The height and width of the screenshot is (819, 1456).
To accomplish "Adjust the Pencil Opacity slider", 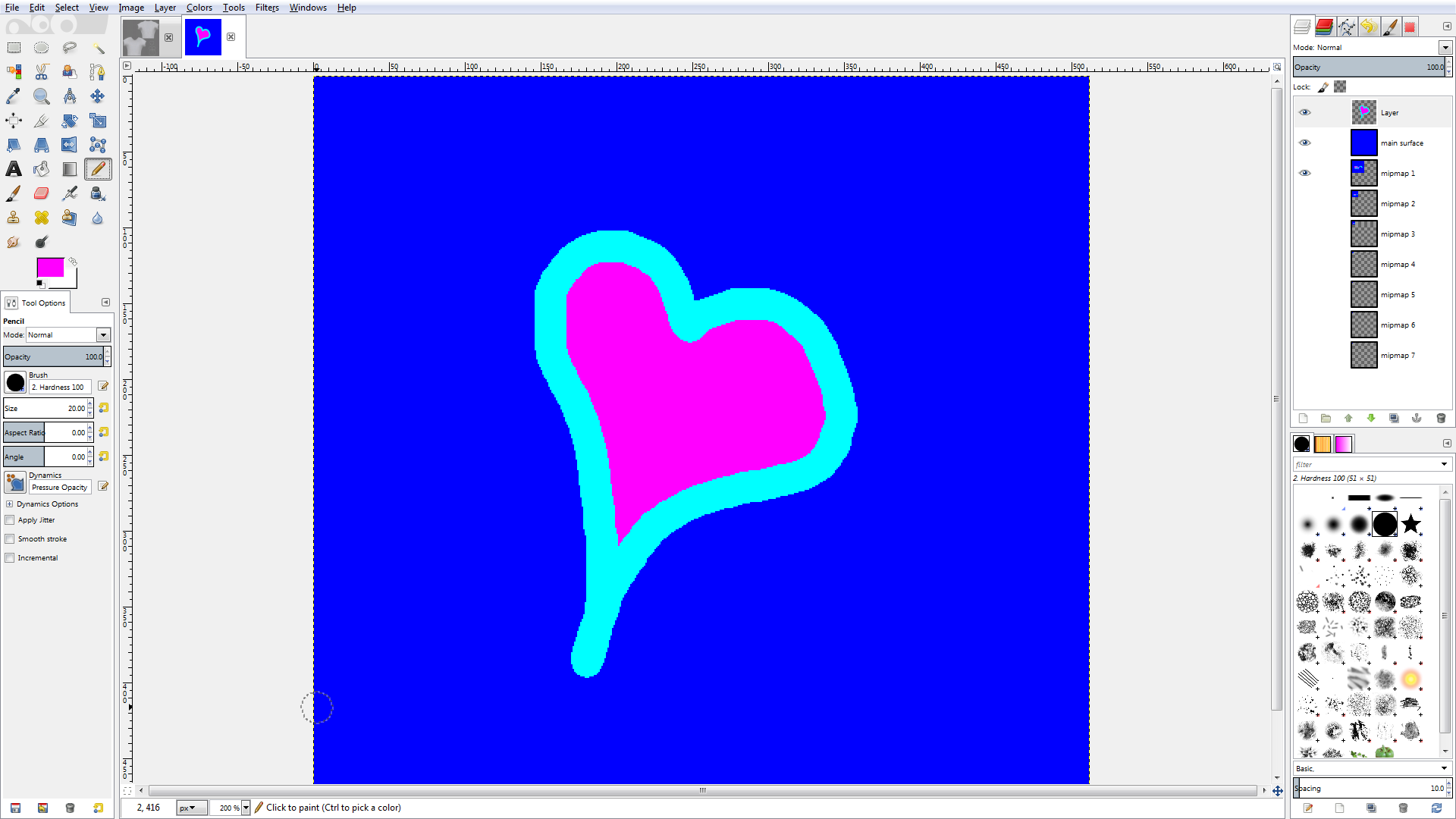I will pos(53,357).
